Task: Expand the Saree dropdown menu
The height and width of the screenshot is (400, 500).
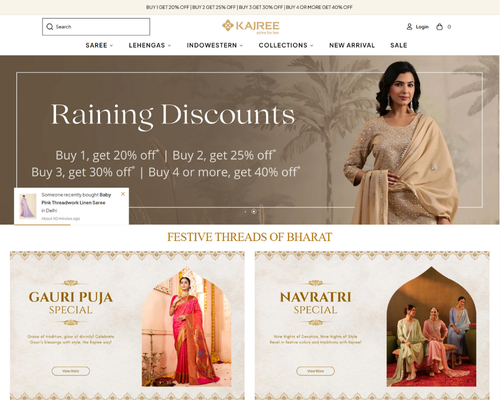Action: click(x=99, y=45)
